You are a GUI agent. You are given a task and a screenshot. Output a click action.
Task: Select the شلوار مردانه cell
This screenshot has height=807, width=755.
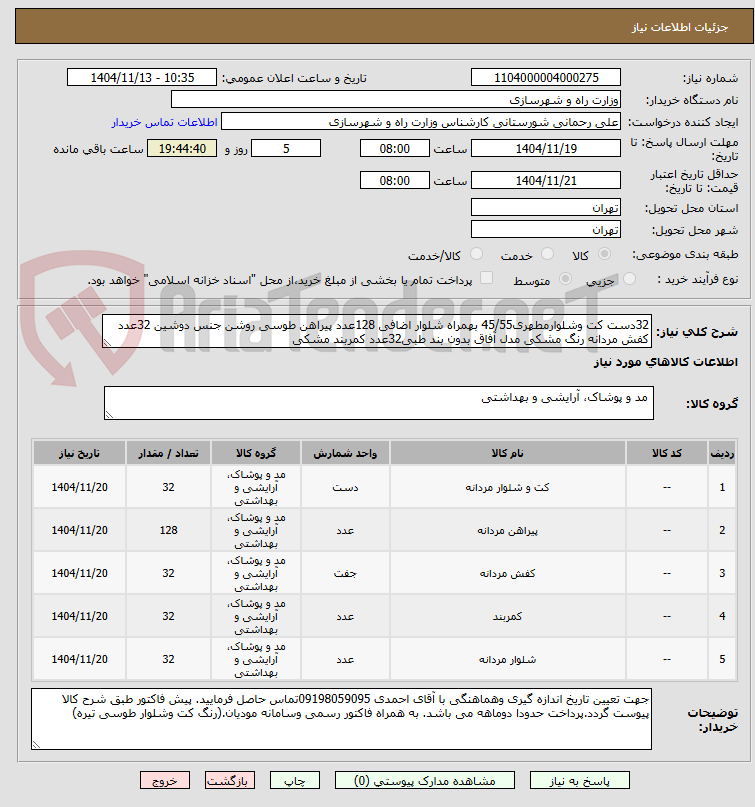507,659
